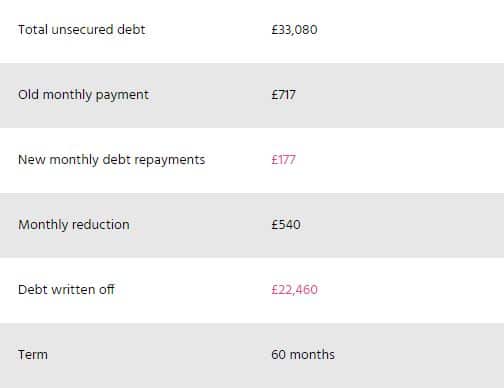Click the word 'unsecured' in first row
Viewport: 504px width, 388px height.
click(82, 30)
